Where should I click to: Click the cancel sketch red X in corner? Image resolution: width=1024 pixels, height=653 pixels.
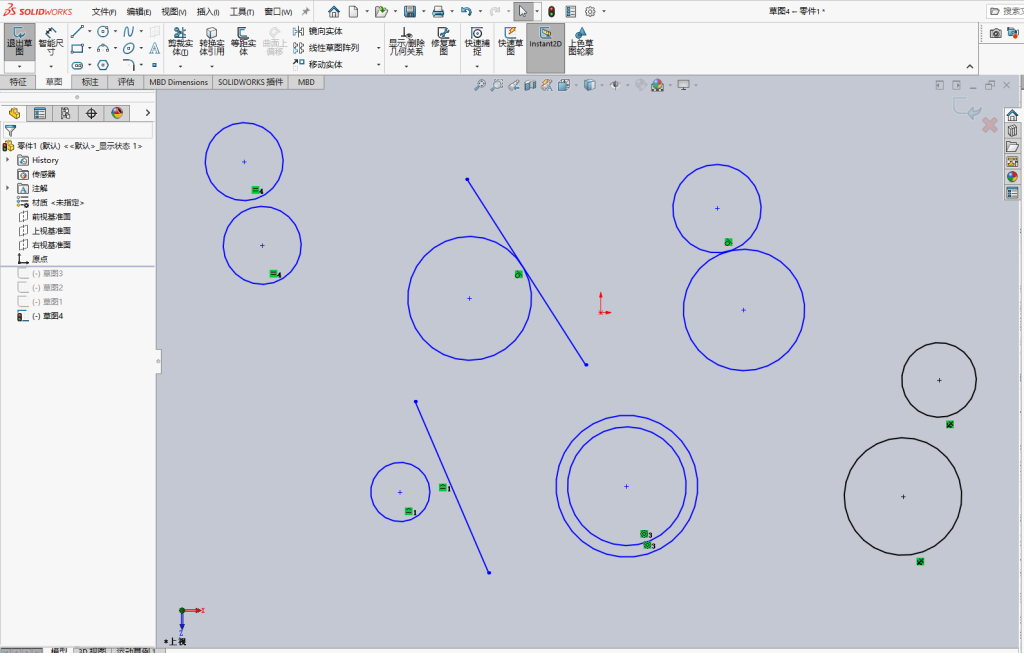point(989,125)
